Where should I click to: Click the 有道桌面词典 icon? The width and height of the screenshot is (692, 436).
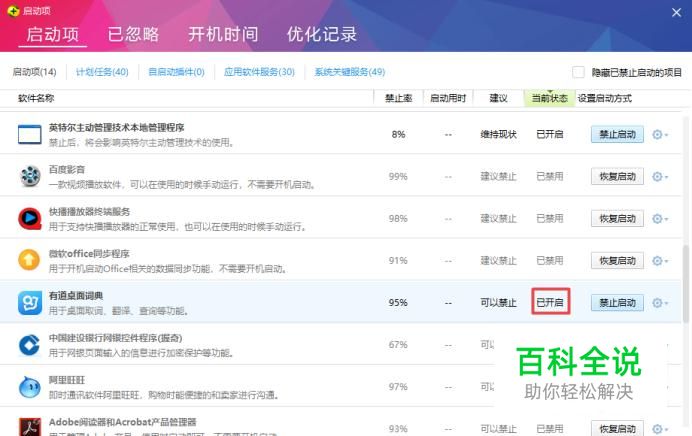click(30, 303)
